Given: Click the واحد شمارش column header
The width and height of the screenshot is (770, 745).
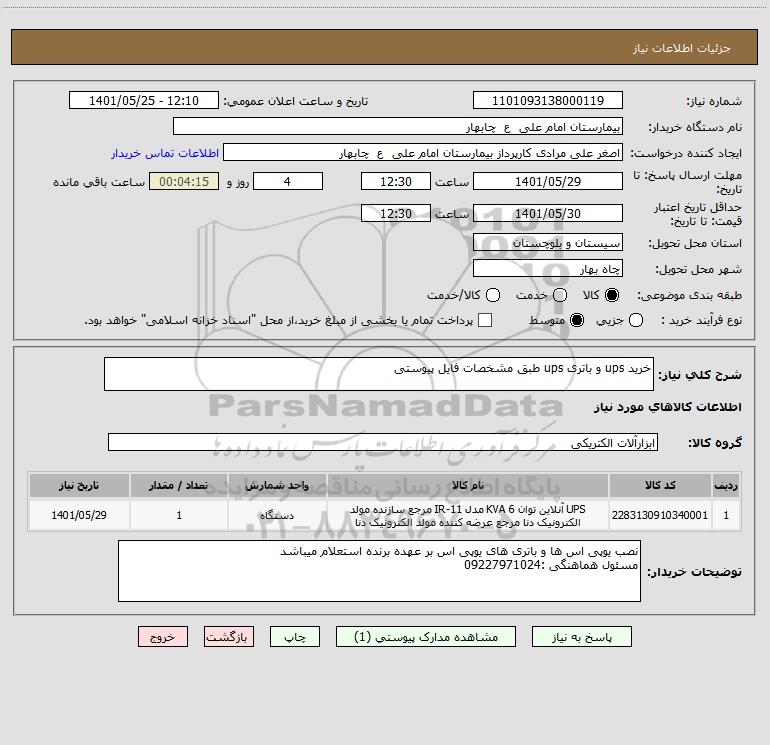Looking at the screenshot, I should pos(277,485).
